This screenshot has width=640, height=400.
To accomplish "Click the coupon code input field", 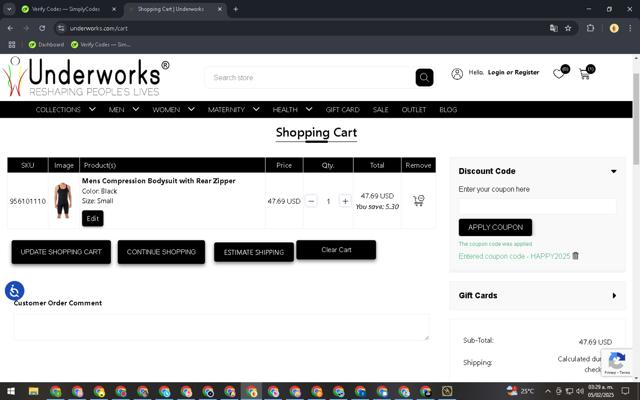I will (x=537, y=206).
